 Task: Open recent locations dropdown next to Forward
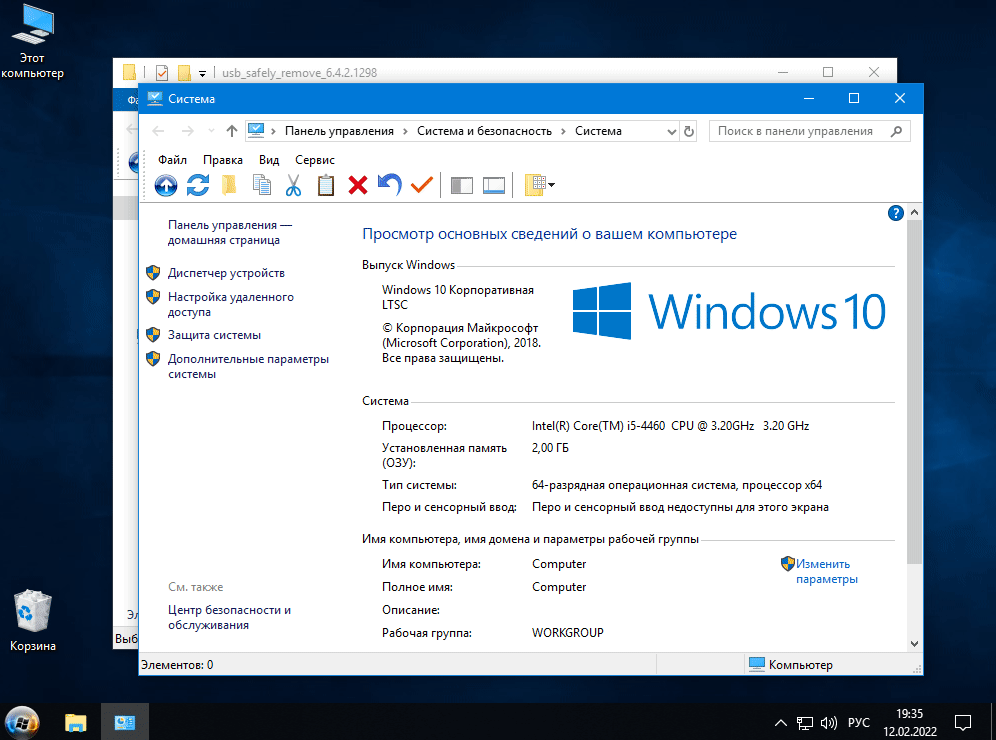tap(211, 131)
